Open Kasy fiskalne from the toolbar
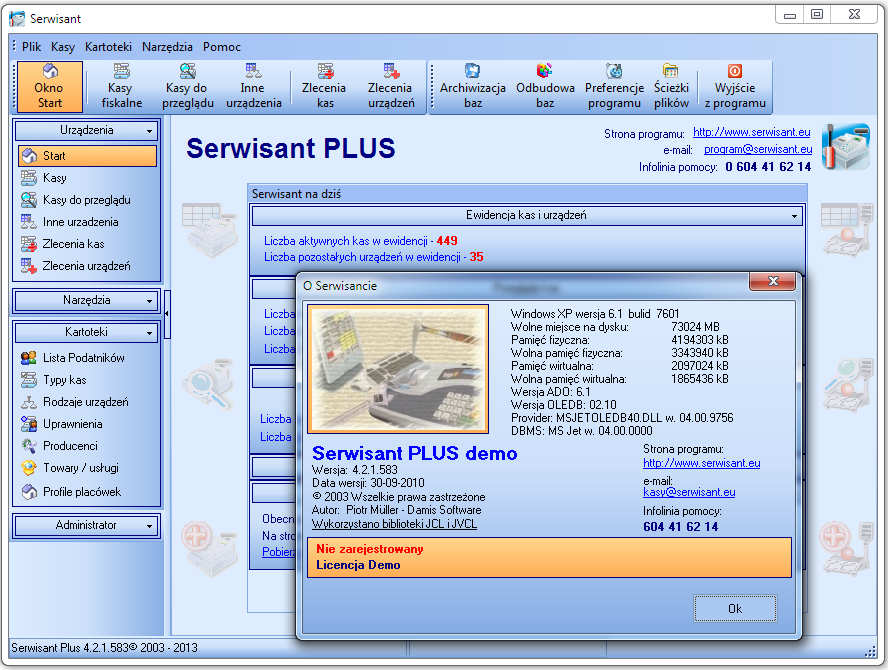The width and height of the screenshot is (888, 670). (x=121, y=87)
